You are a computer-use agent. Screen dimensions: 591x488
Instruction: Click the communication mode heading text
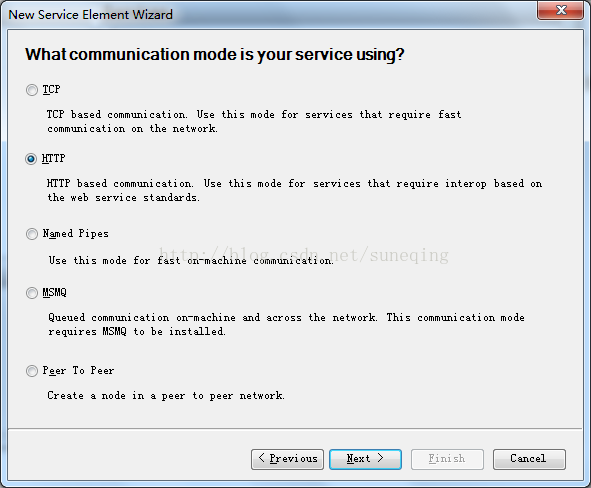[214, 55]
